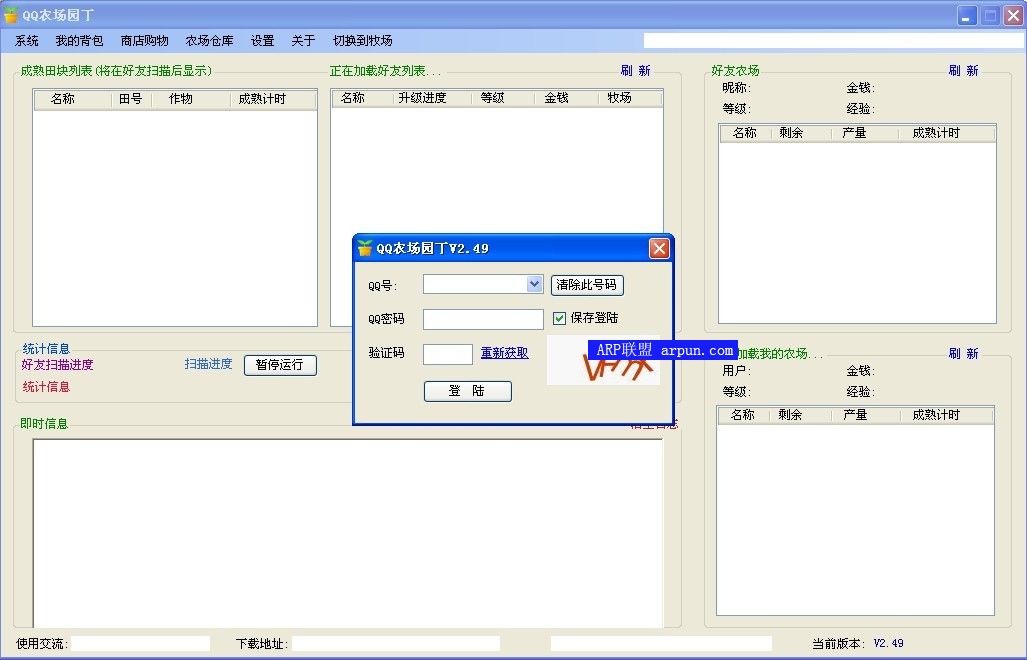The height and width of the screenshot is (660, 1027).
Task: Open the 设置 menu
Action: click(x=263, y=41)
